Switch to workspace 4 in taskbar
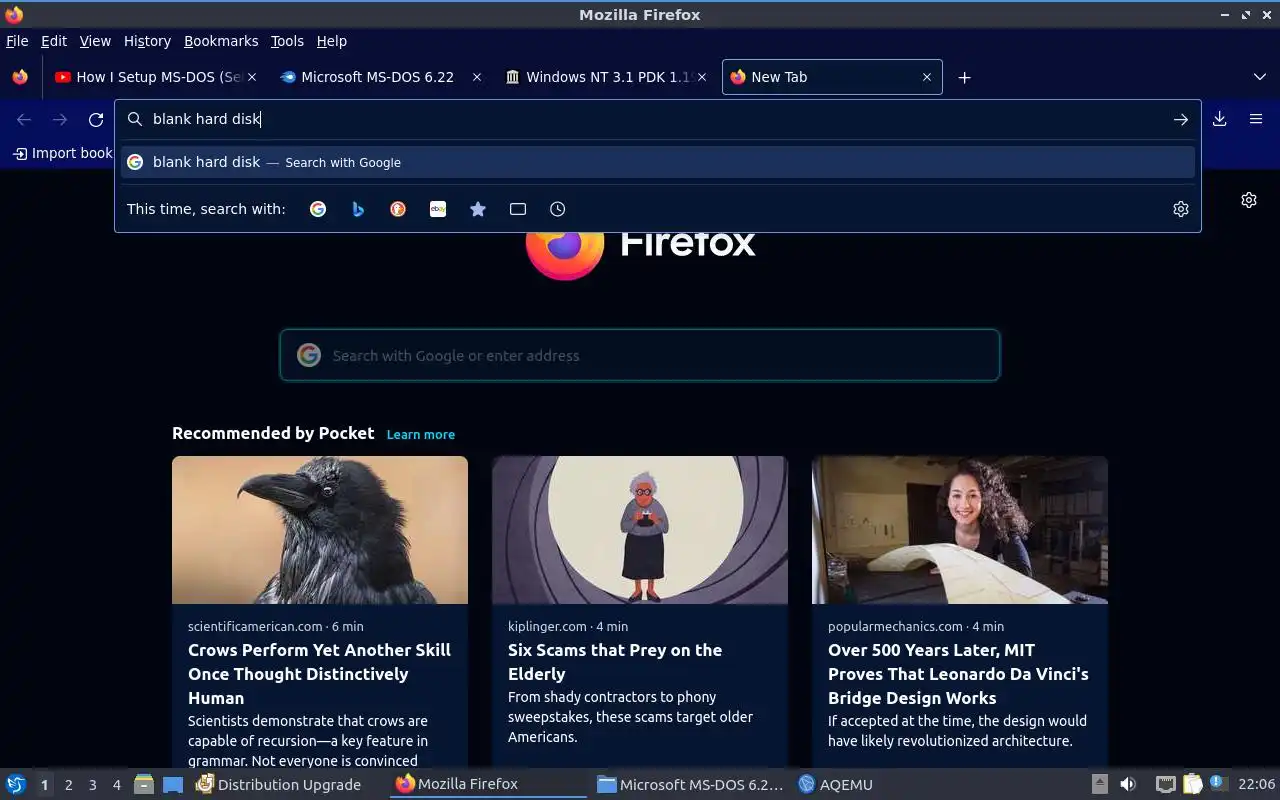Viewport: 1280px width, 800px height. 116,785
